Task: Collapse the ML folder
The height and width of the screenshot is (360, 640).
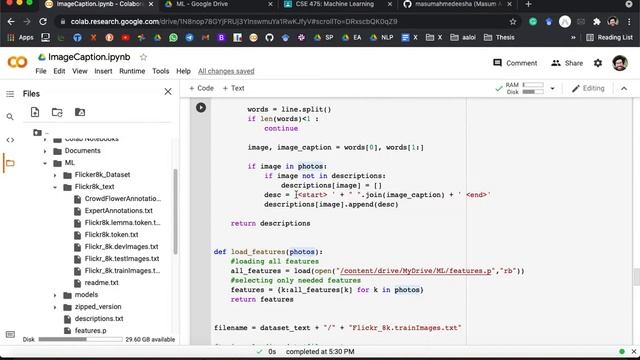Action: pos(45,163)
